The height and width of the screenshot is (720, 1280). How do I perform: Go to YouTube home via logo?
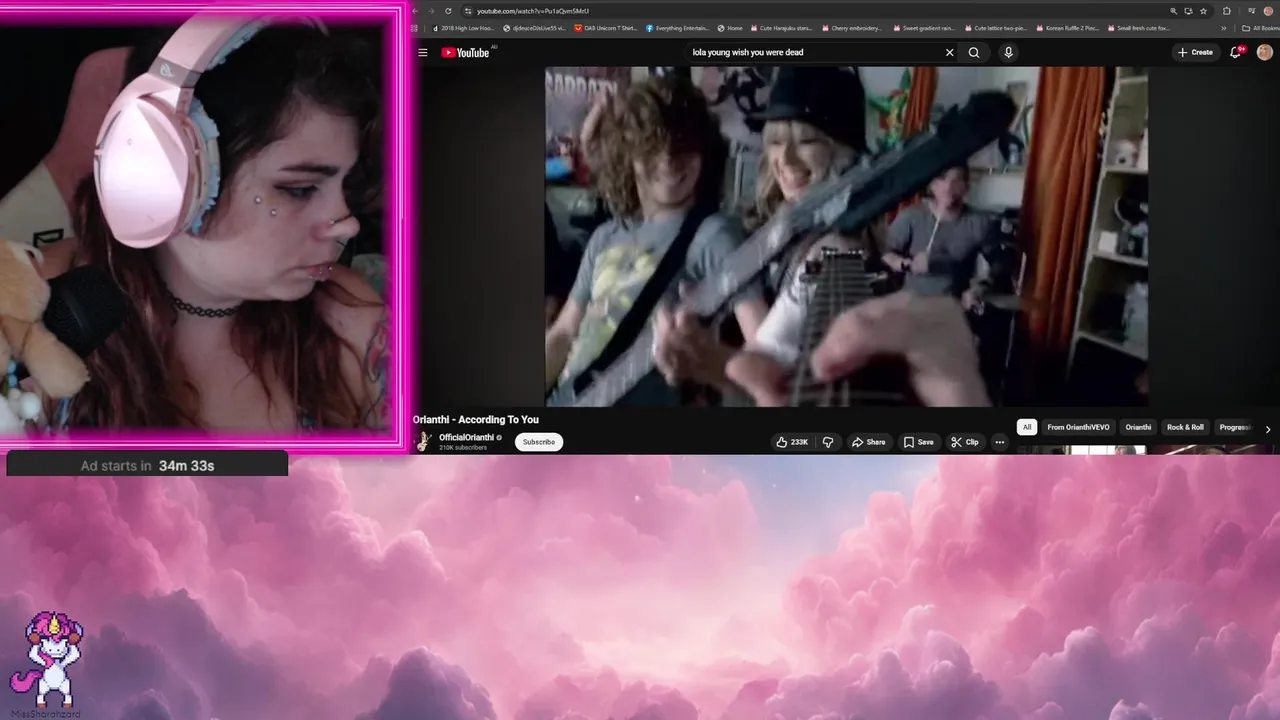click(x=466, y=52)
